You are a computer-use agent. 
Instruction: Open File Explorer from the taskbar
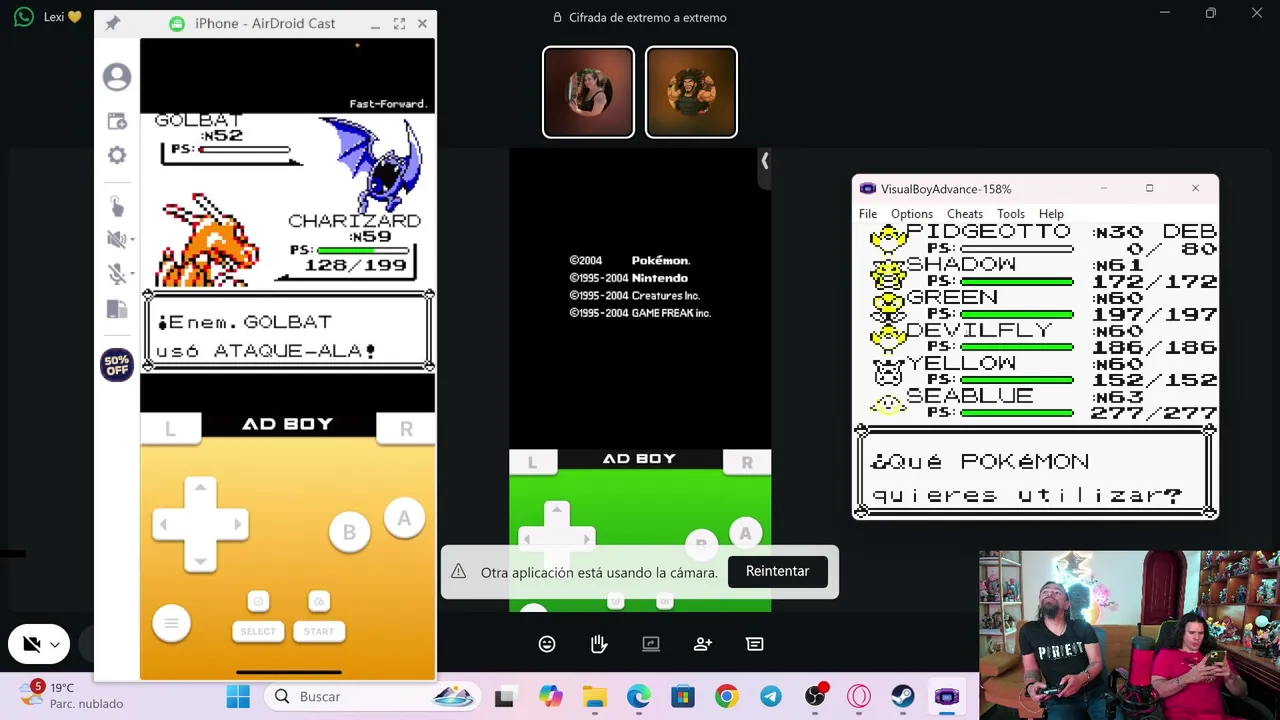pos(595,697)
